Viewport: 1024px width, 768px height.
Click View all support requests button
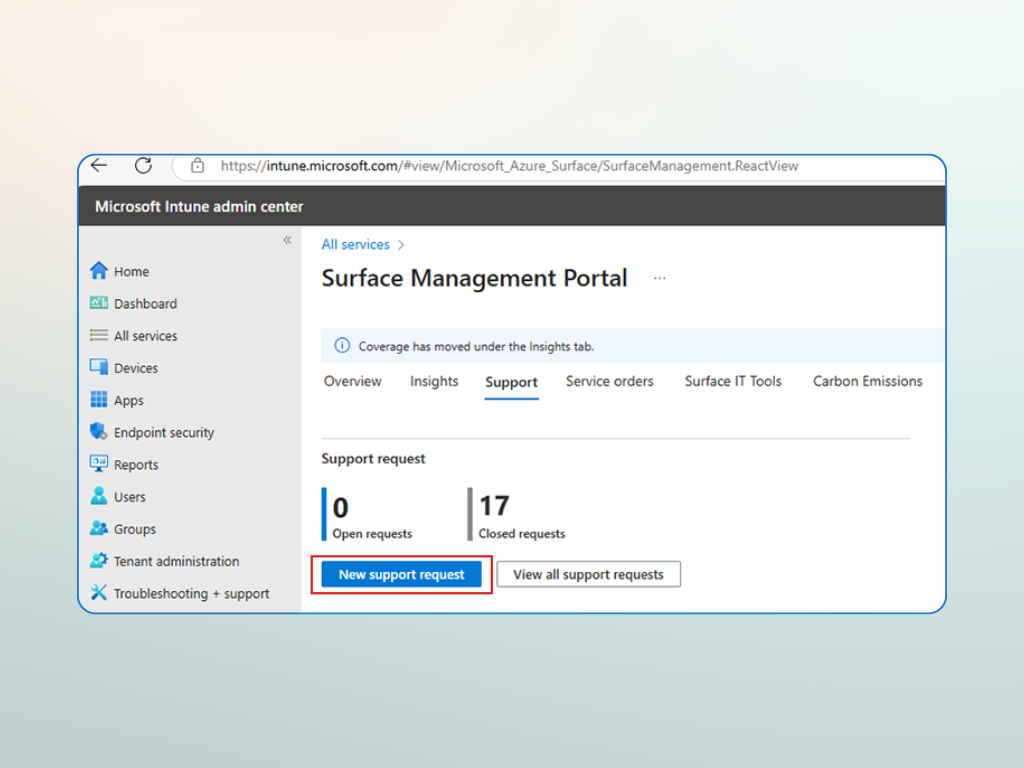[x=588, y=575]
